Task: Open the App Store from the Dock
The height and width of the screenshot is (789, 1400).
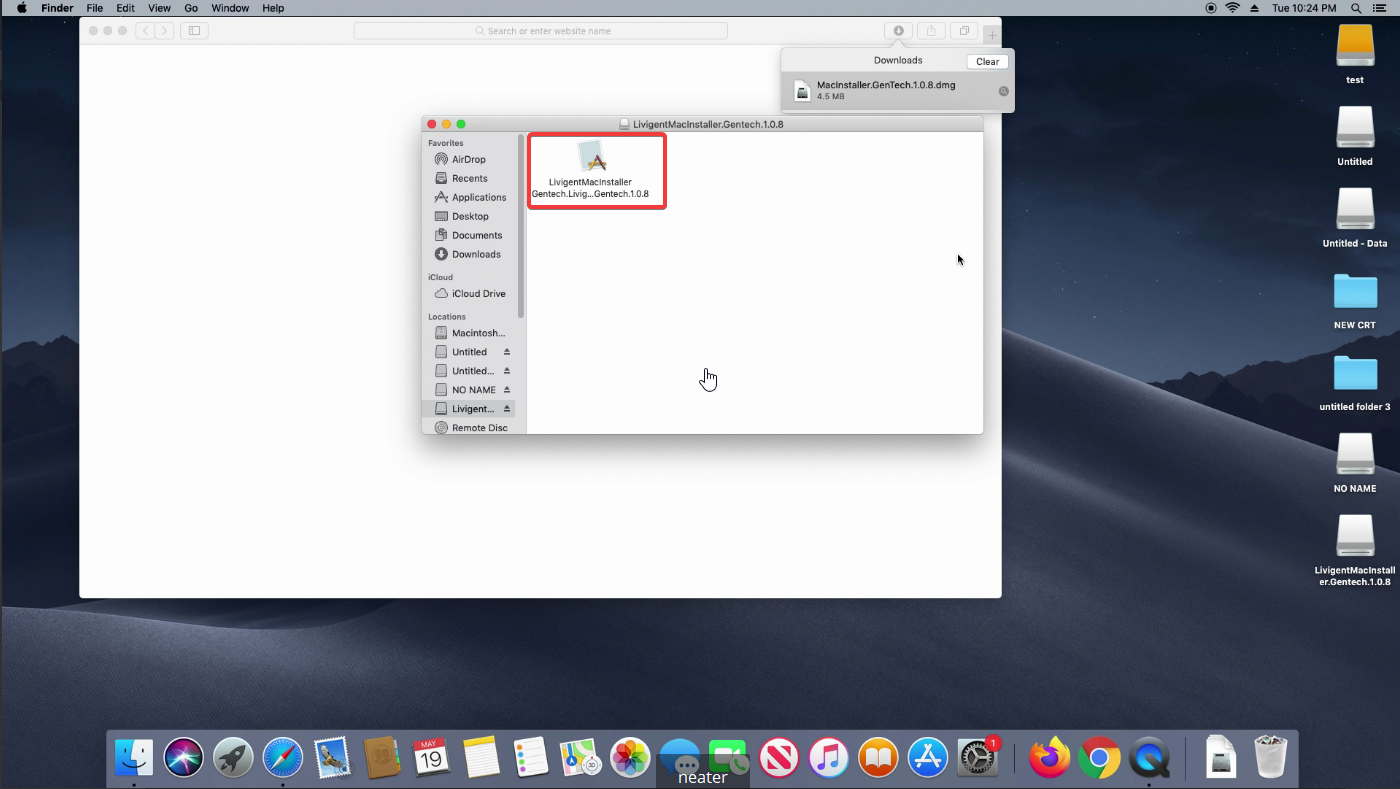Action: tap(928, 758)
